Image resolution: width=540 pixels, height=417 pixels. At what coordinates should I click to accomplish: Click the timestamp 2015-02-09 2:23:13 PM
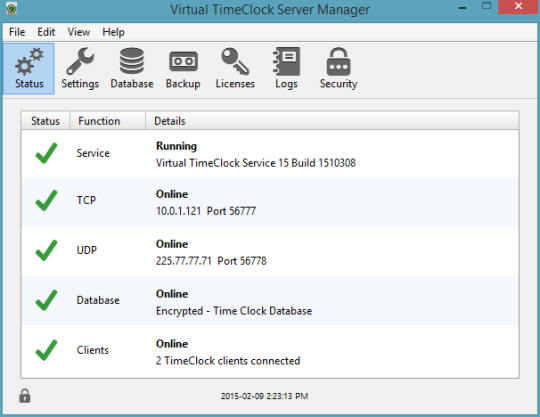tap(264, 396)
